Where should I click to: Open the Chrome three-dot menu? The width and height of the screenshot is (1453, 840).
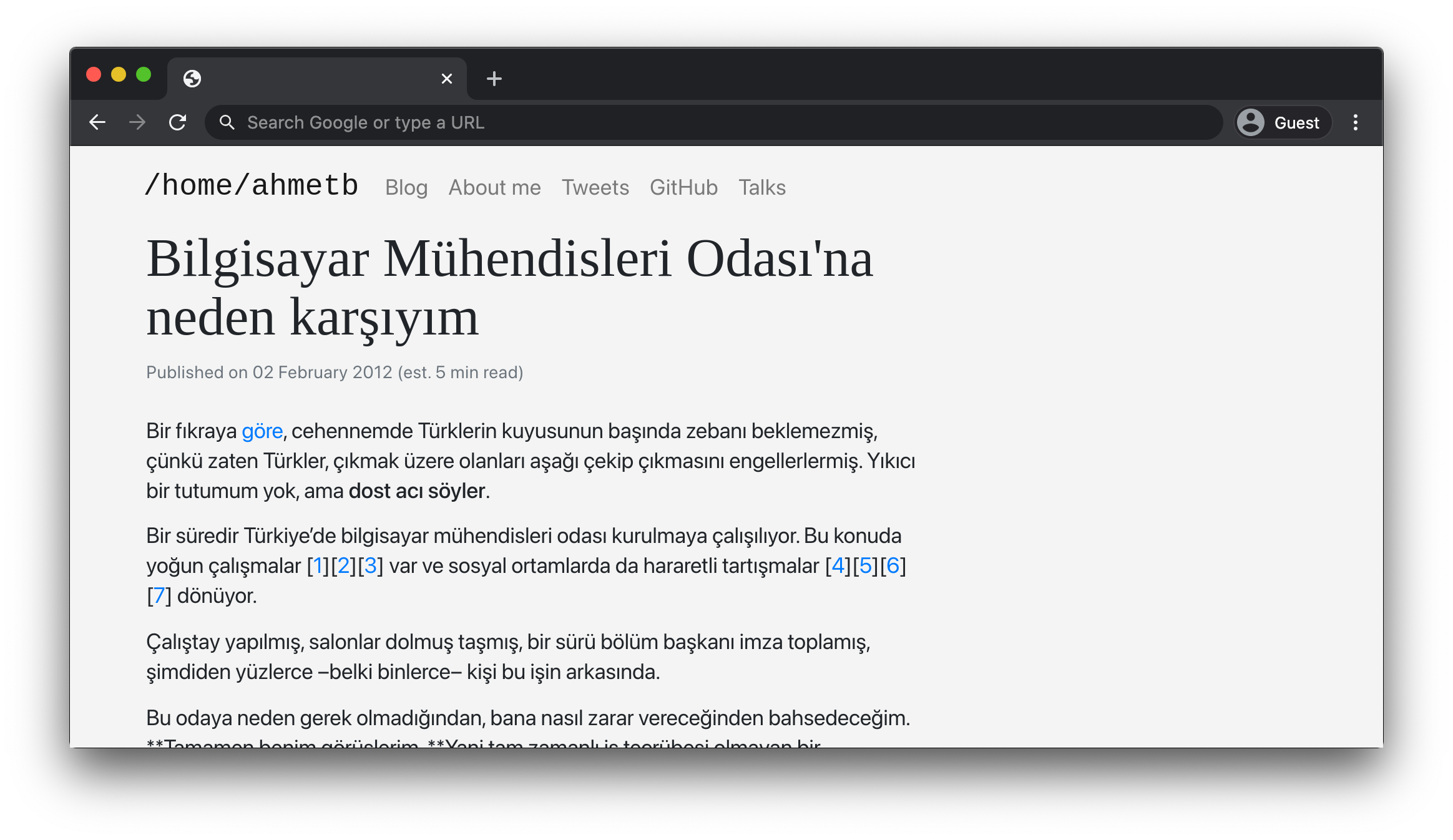(x=1355, y=122)
